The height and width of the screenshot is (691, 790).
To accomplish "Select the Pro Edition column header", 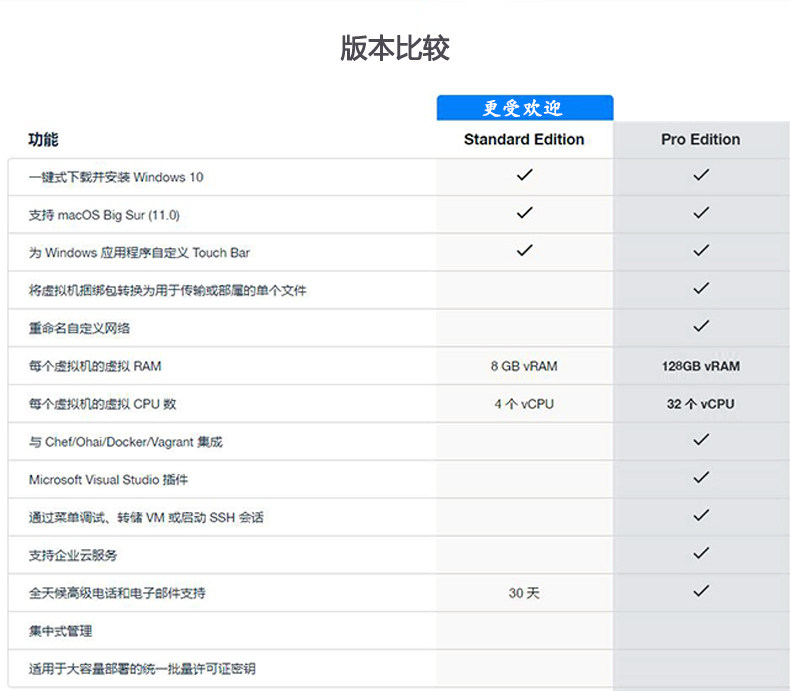I will [701, 140].
